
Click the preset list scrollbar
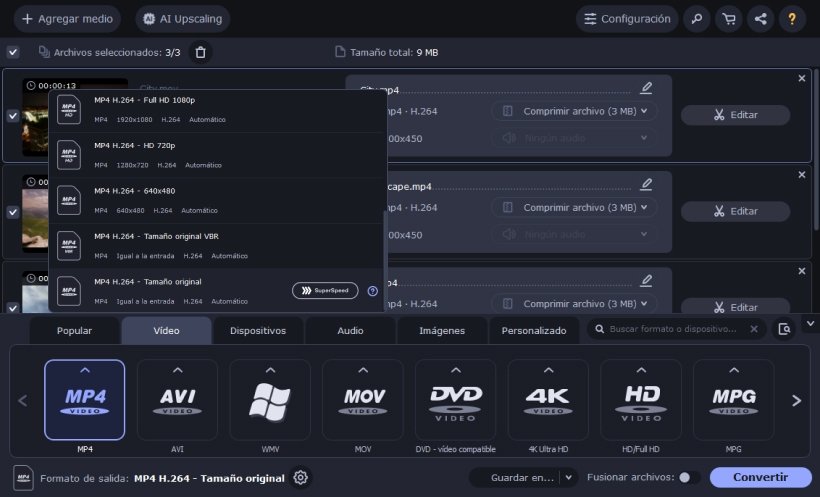coord(386,259)
